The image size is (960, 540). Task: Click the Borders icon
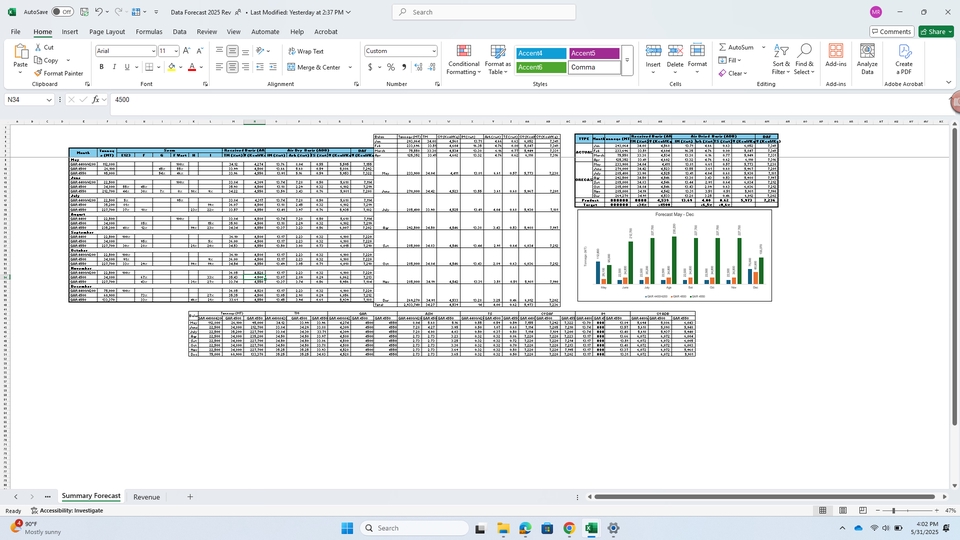pyautogui.click(x=149, y=67)
